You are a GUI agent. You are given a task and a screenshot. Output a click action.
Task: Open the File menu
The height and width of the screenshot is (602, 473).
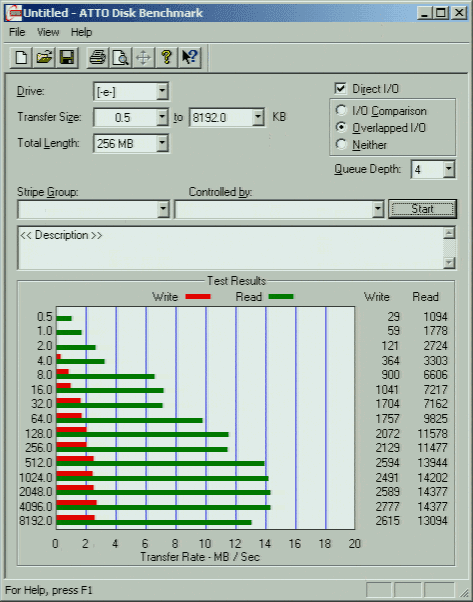[17, 32]
